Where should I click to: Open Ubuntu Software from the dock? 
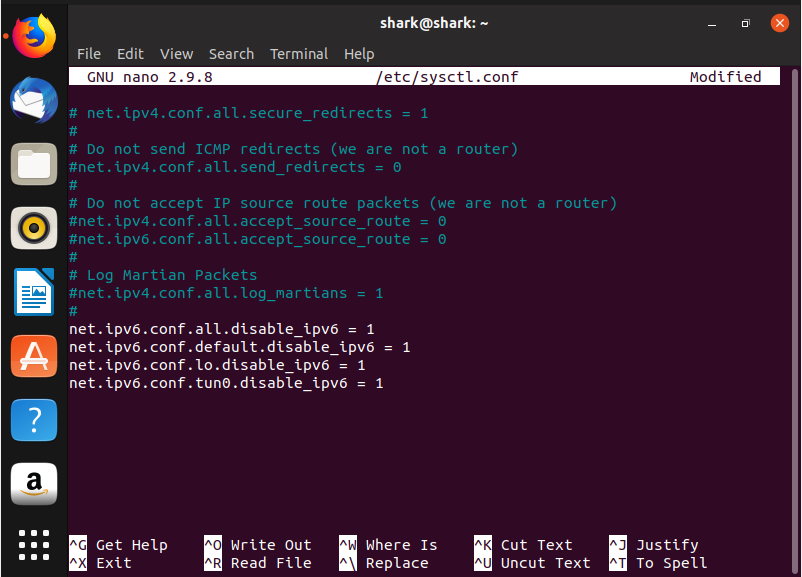[x=33, y=356]
